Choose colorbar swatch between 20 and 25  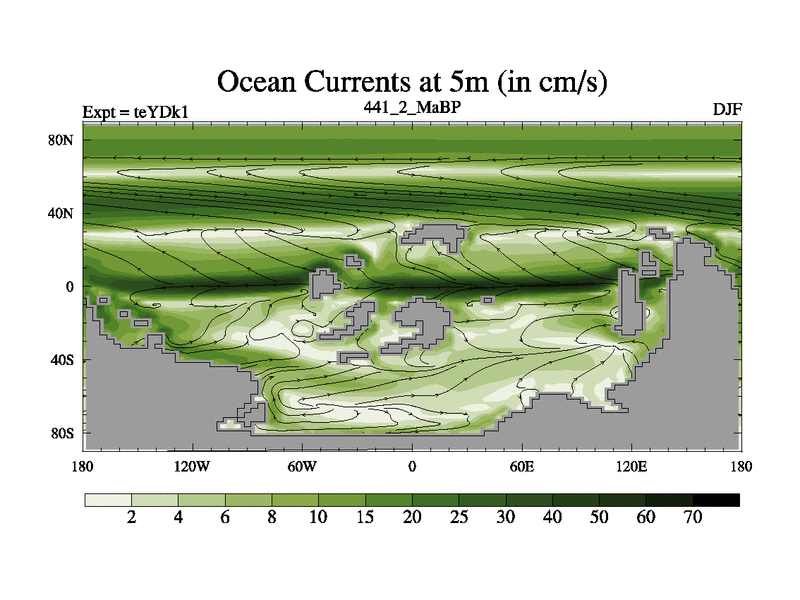click(x=435, y=499)
